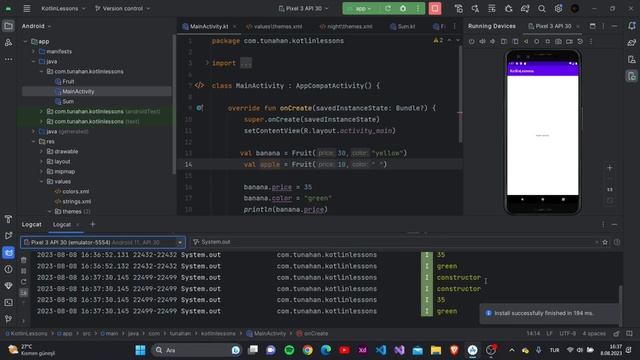
Task: Open the main hamburger menu
Action: click(x=27, y=8)
